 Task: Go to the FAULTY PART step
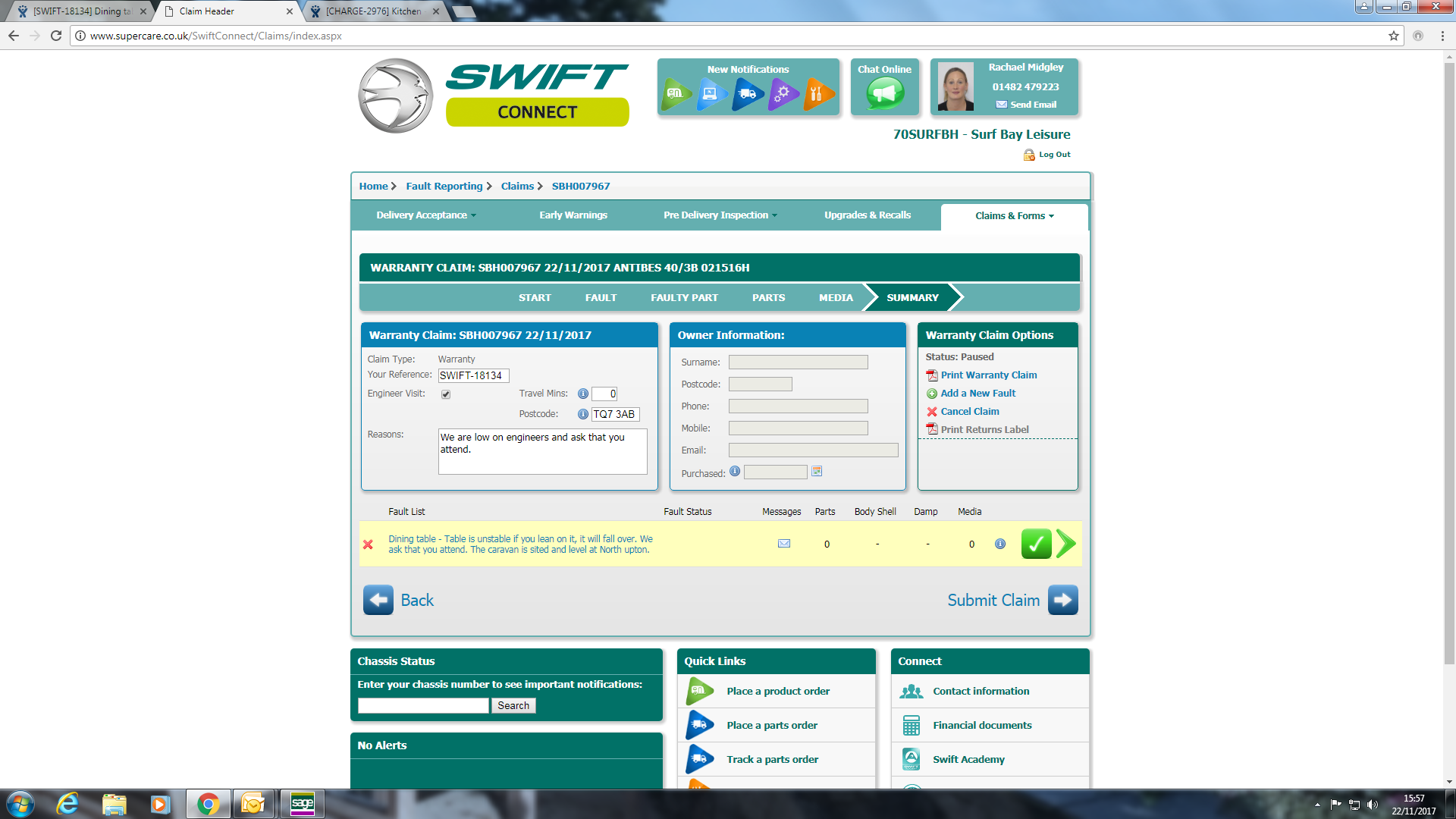tap(684, 298)
